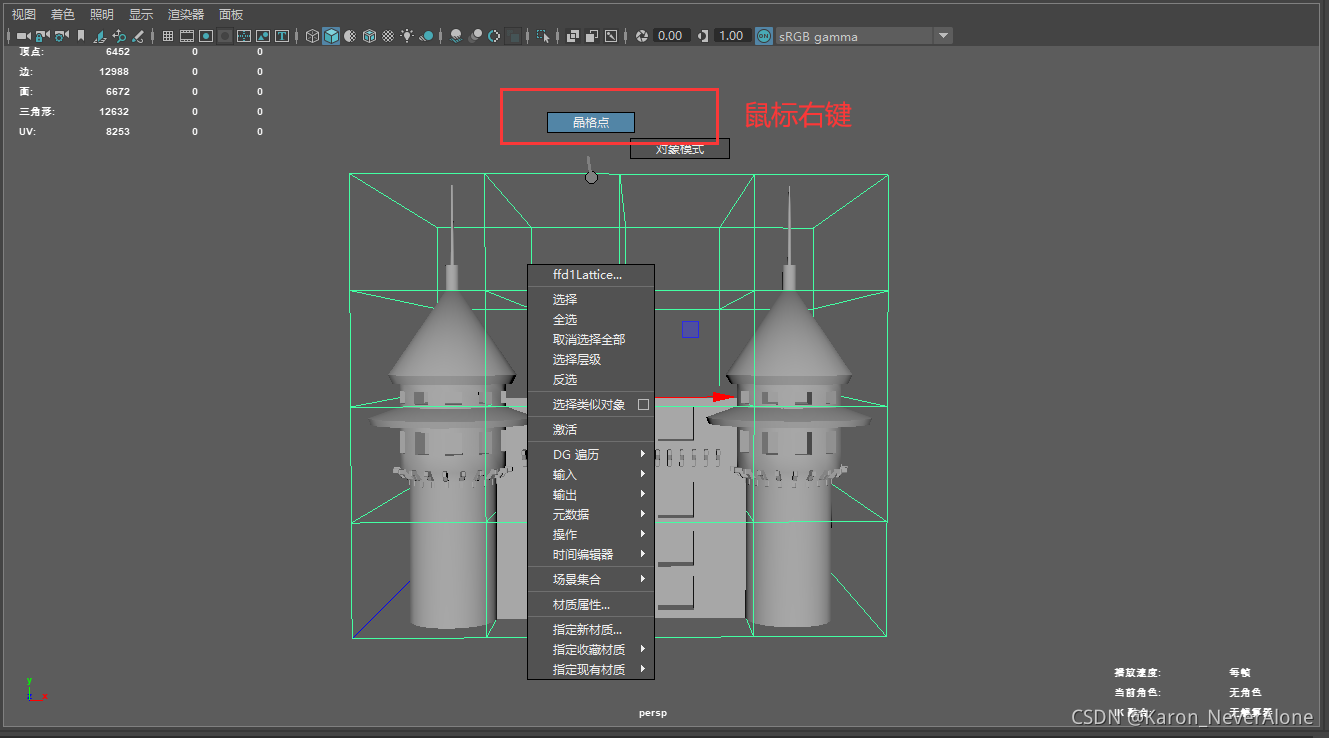1329x738 pixels.
Task: Click the 对象模式 button
Action: [679, 149]
